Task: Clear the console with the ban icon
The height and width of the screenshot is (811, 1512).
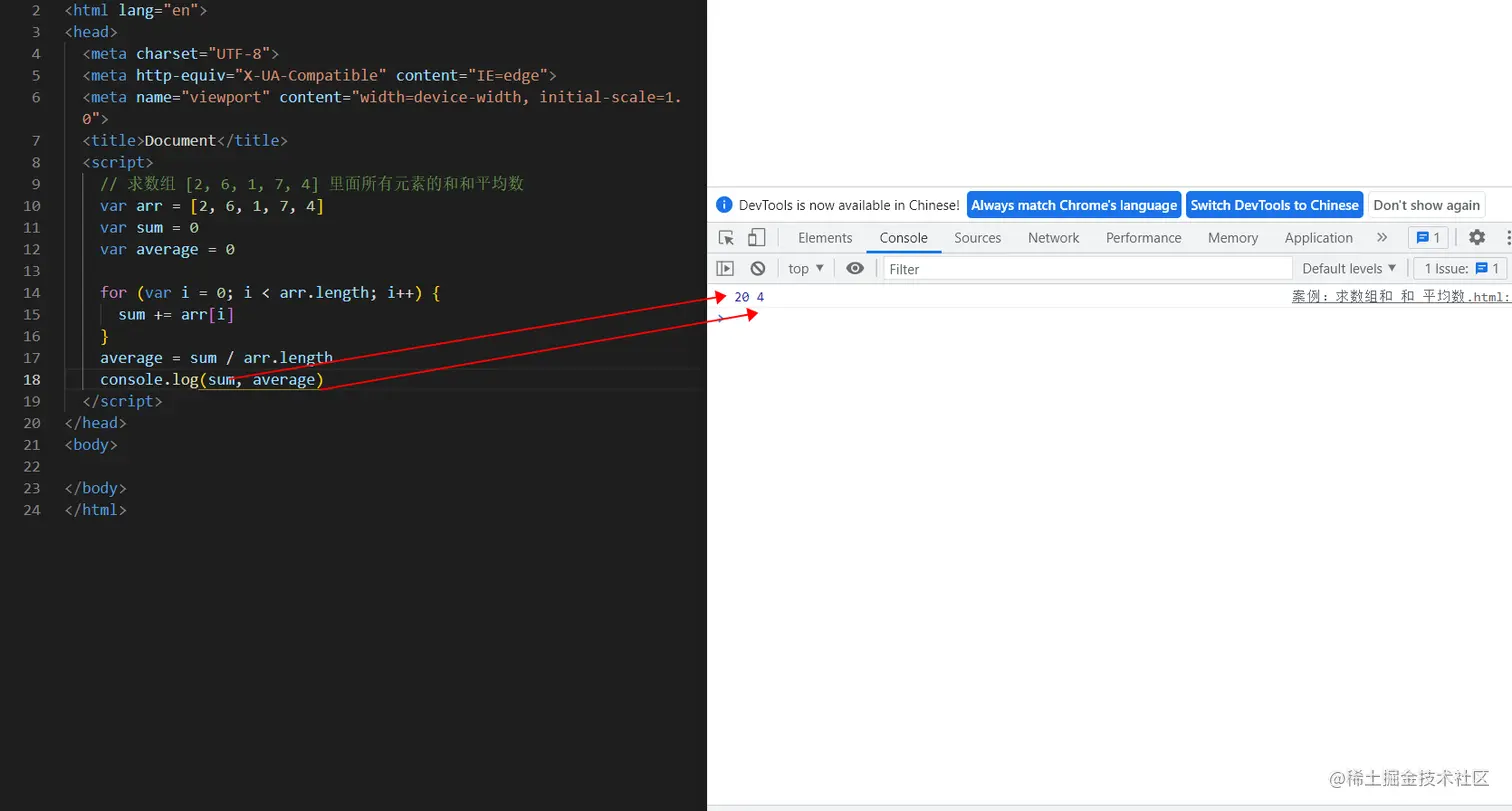Action: 758,268
